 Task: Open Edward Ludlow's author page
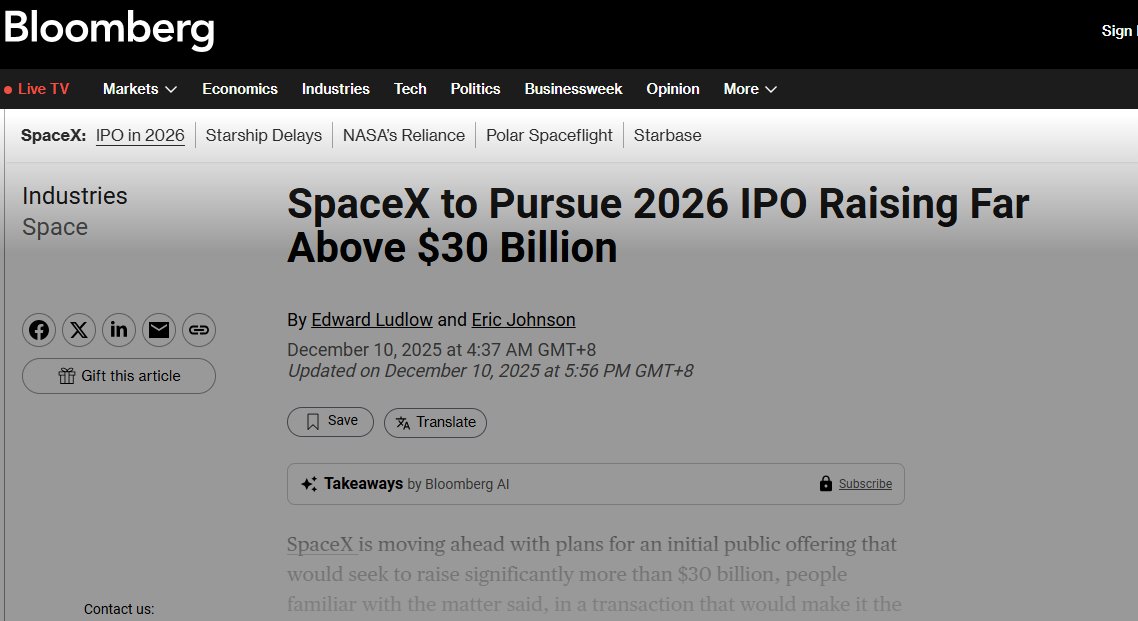coord(372,319)
